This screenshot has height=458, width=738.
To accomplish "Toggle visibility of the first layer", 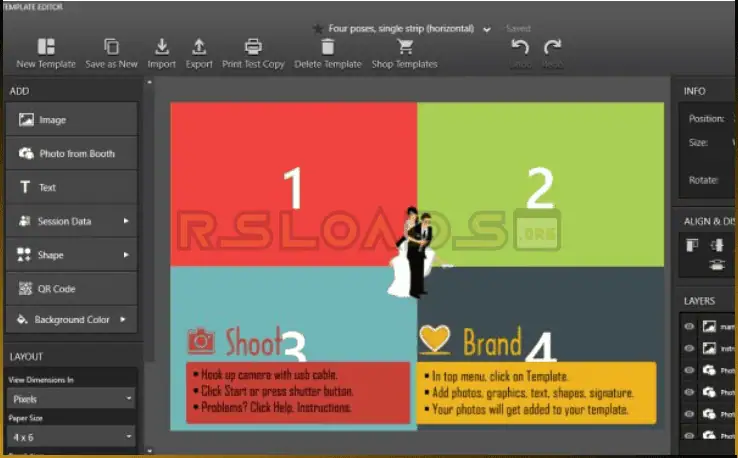I will 688,326.
